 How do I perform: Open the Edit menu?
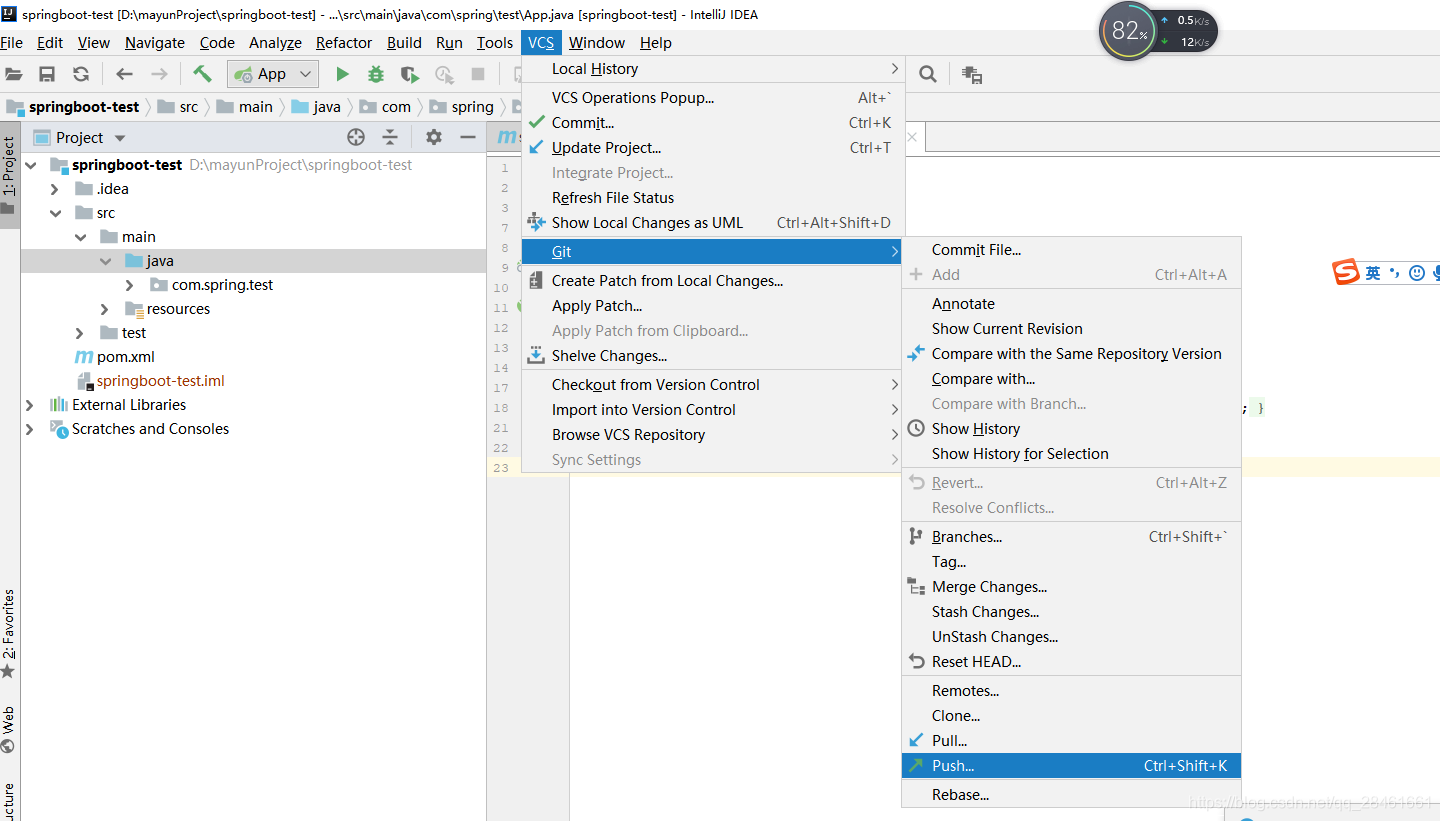click(x=50, y=43)
